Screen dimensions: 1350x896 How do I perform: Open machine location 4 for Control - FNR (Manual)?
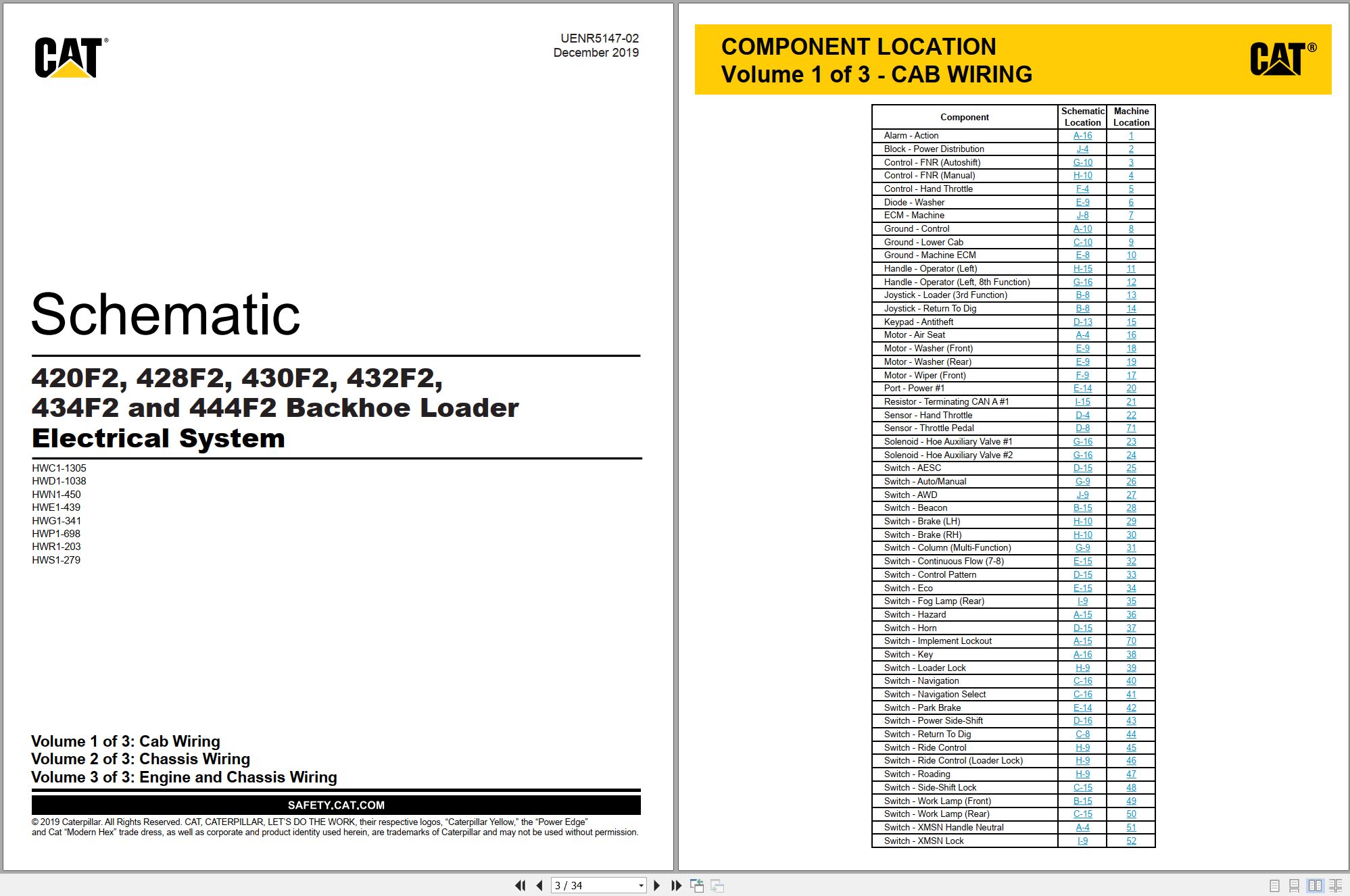[x=1131, y=176]
